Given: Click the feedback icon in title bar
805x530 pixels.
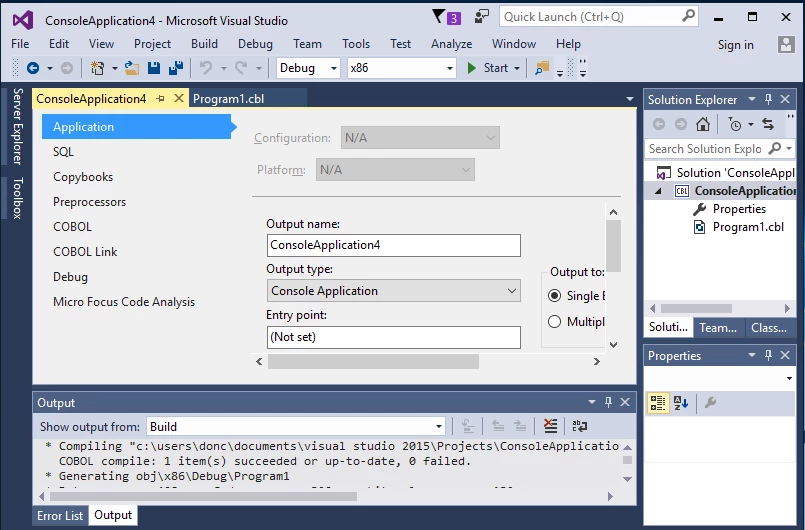Looking at the screenshot, I should 482,16.
